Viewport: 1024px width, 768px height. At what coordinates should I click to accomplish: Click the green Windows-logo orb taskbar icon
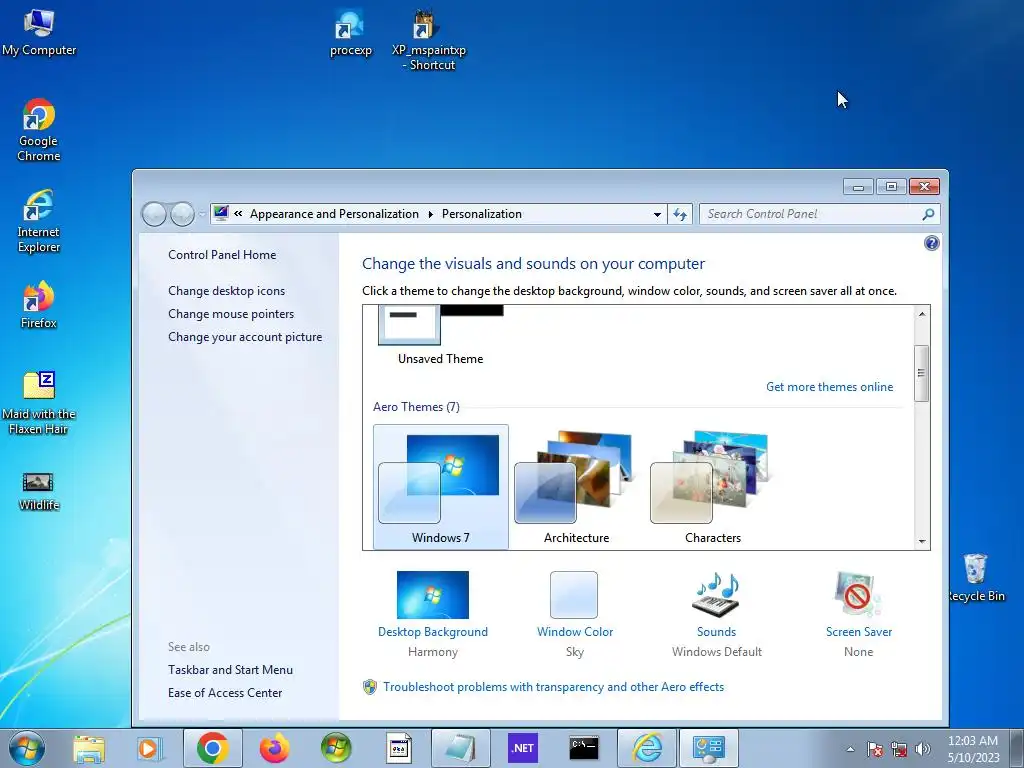click(336, 748)
